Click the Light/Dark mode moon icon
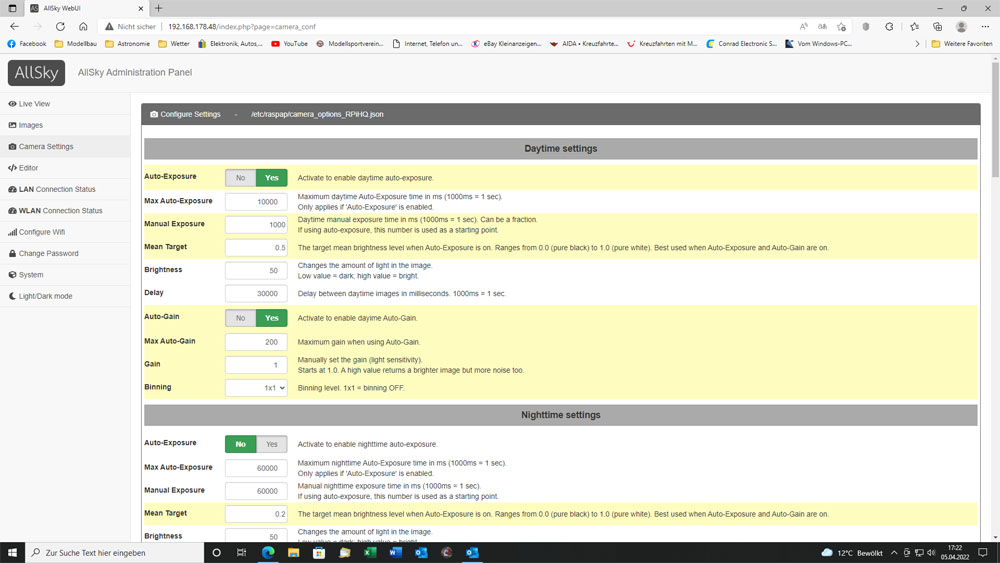The height and width of the screenshot is (563, 1000). 12,296
